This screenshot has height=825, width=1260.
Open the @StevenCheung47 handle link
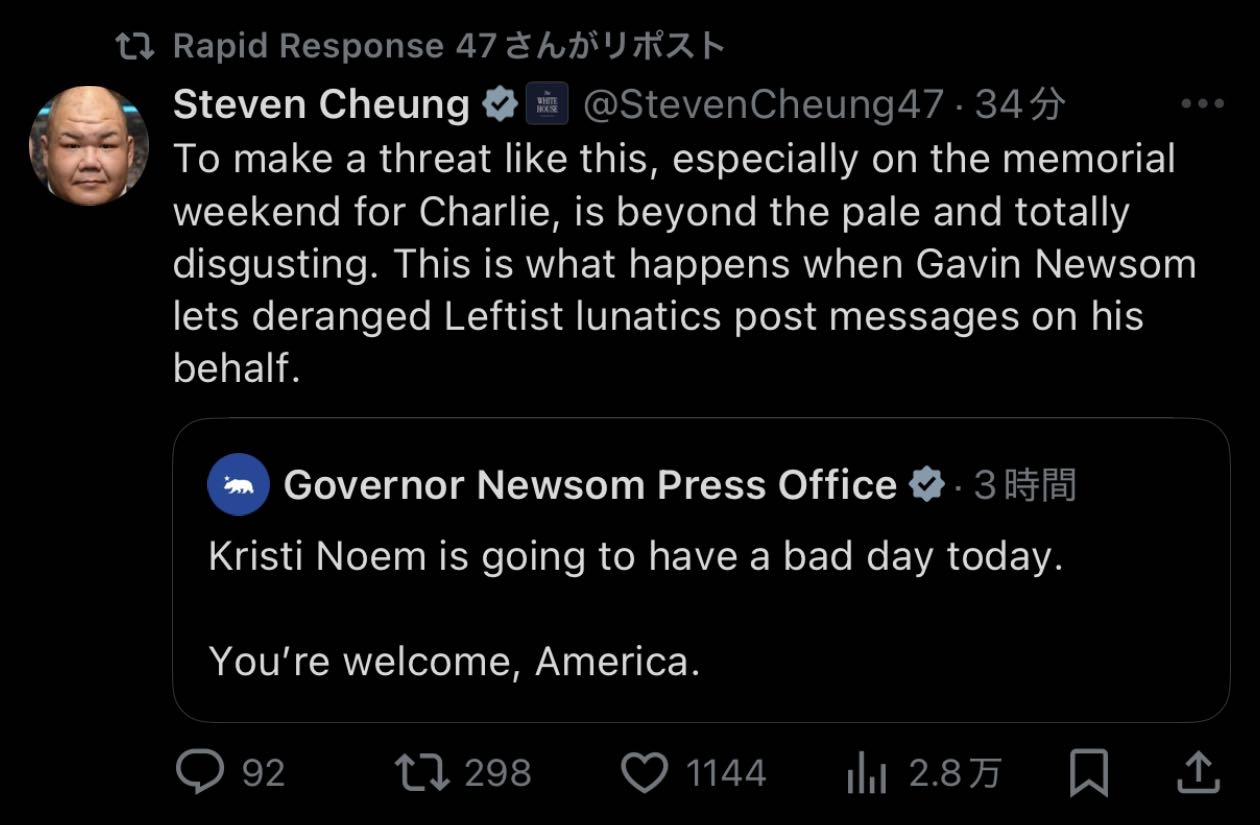point(763,104)
